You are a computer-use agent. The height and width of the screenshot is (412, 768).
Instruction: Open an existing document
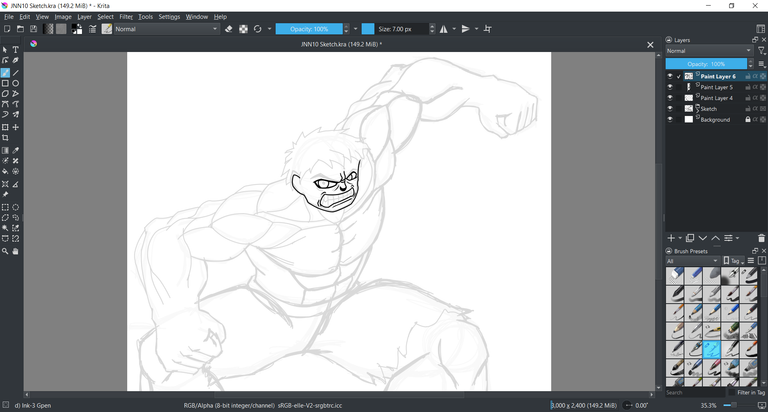coord(20,29)
